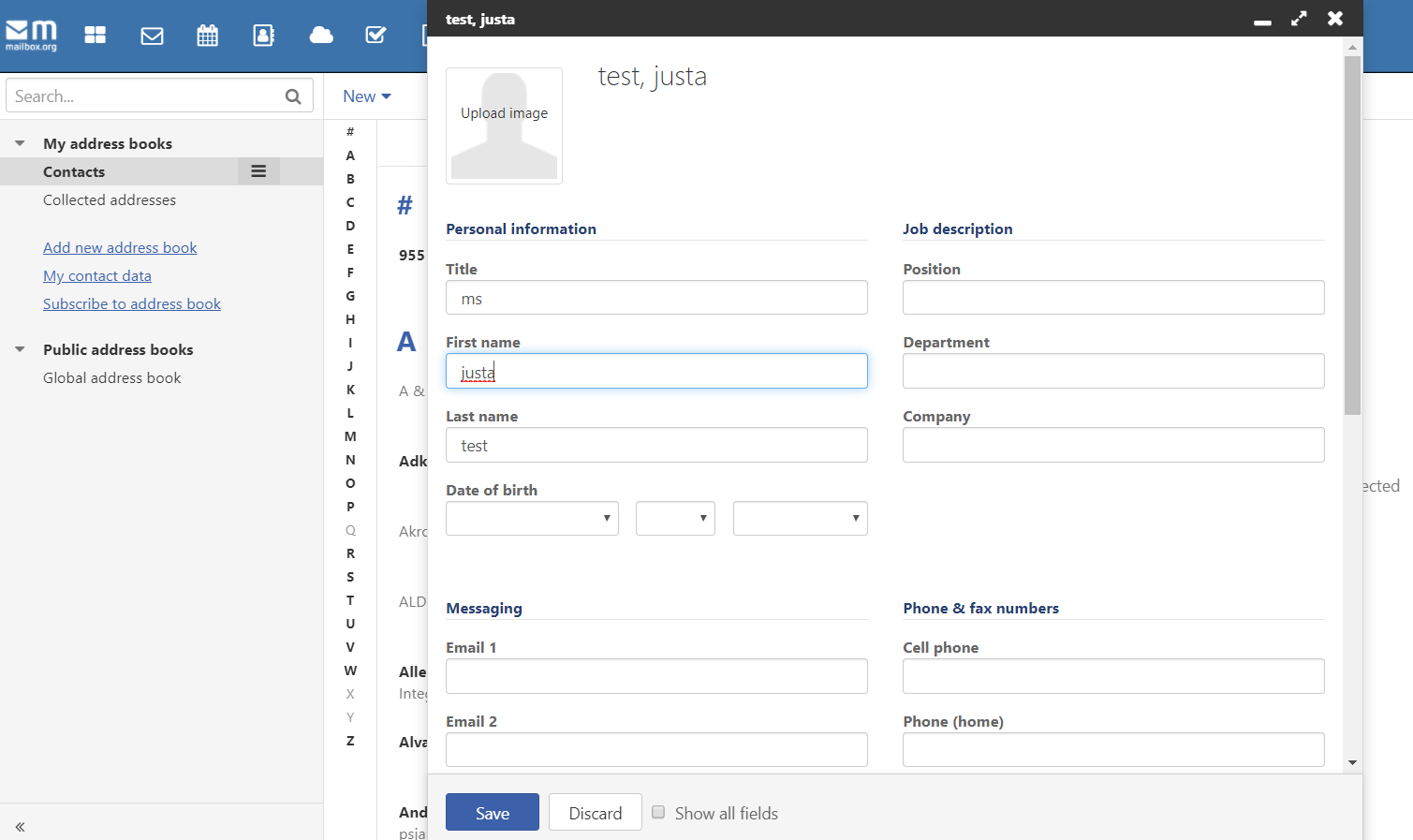This screenshot has height=840, width=1413.
Task: Open the Address Book icon
Action: click(x=264, y=36)
